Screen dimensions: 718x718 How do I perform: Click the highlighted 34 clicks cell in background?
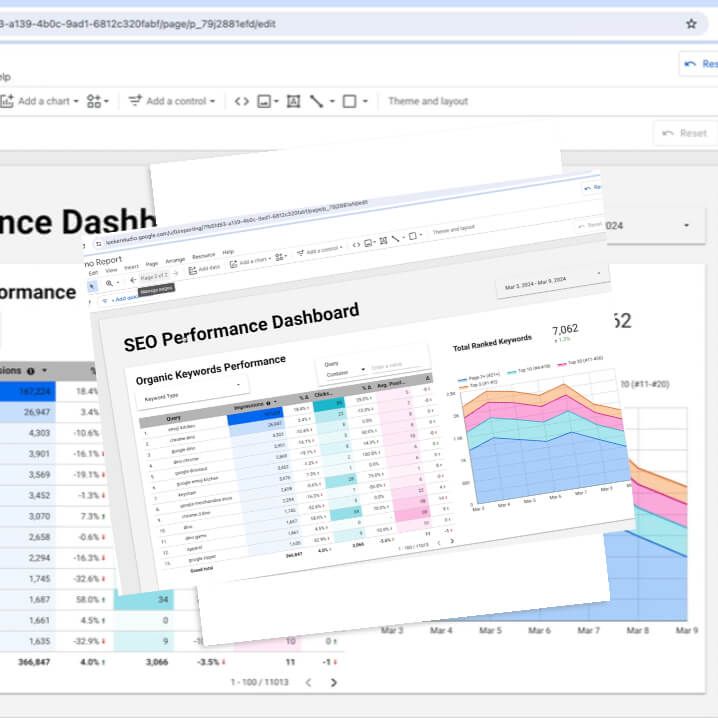144,599
